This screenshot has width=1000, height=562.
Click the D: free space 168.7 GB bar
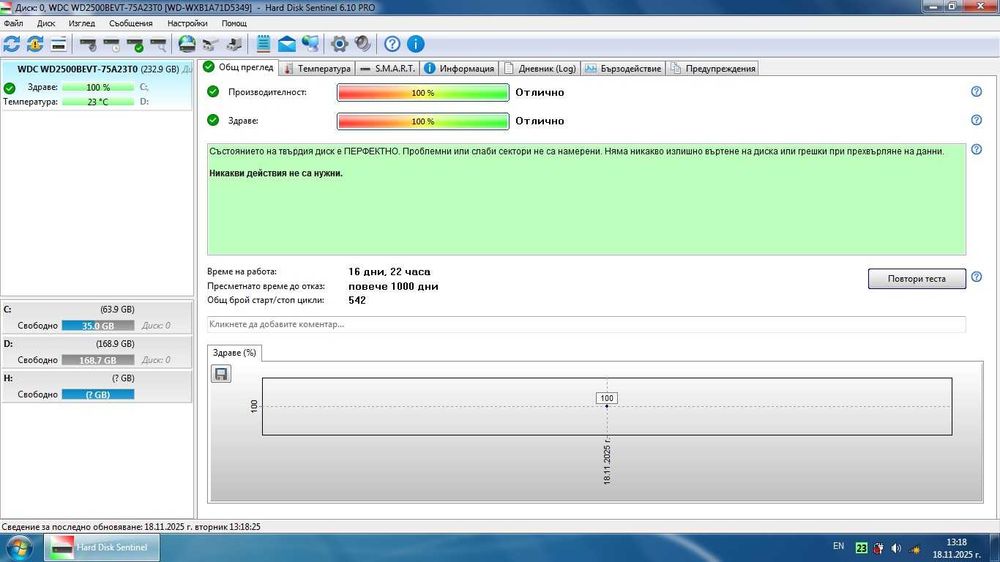click(x=98, y=360)
